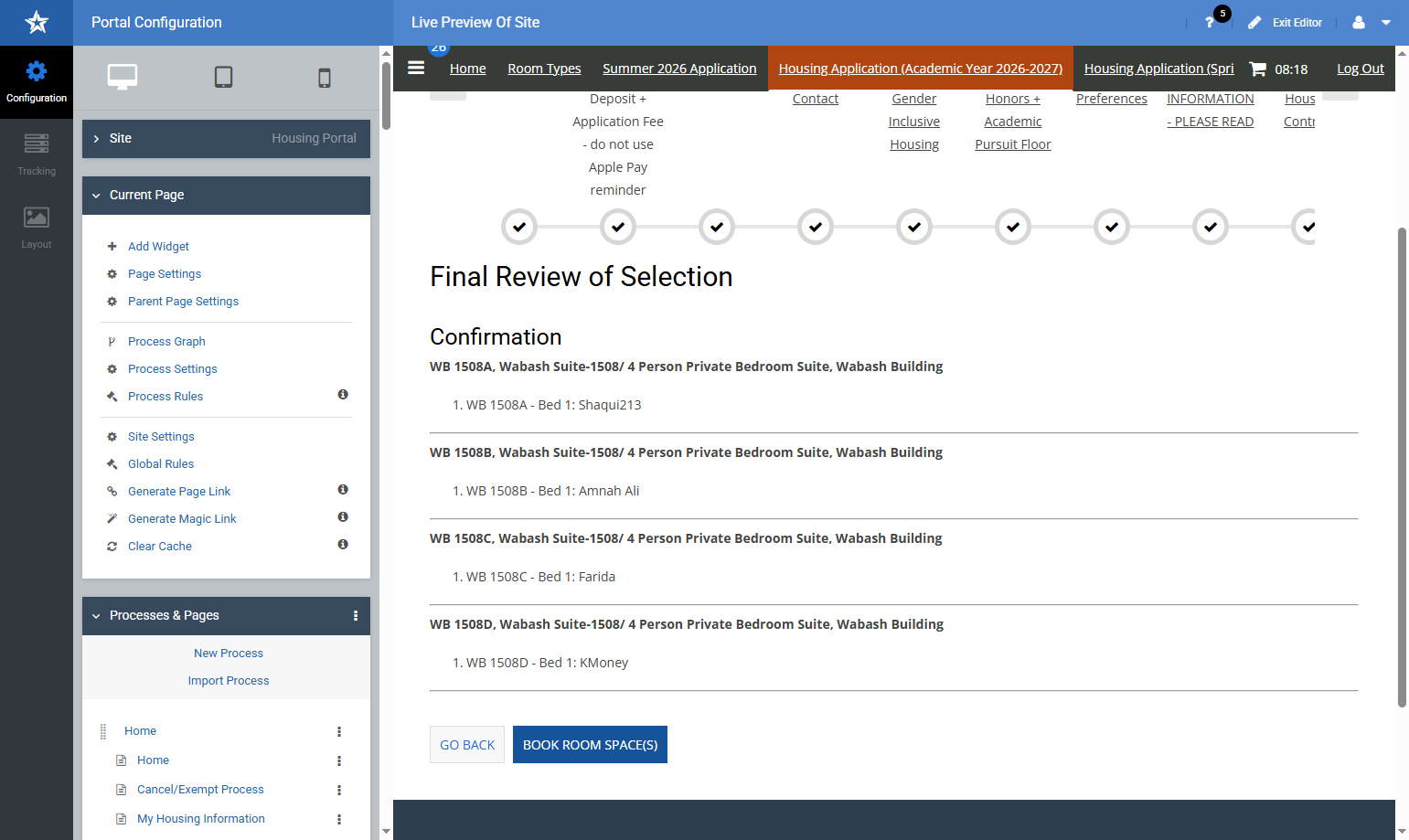Go to Home in site navigation
Screen dimensions: 1409x840
468,69
